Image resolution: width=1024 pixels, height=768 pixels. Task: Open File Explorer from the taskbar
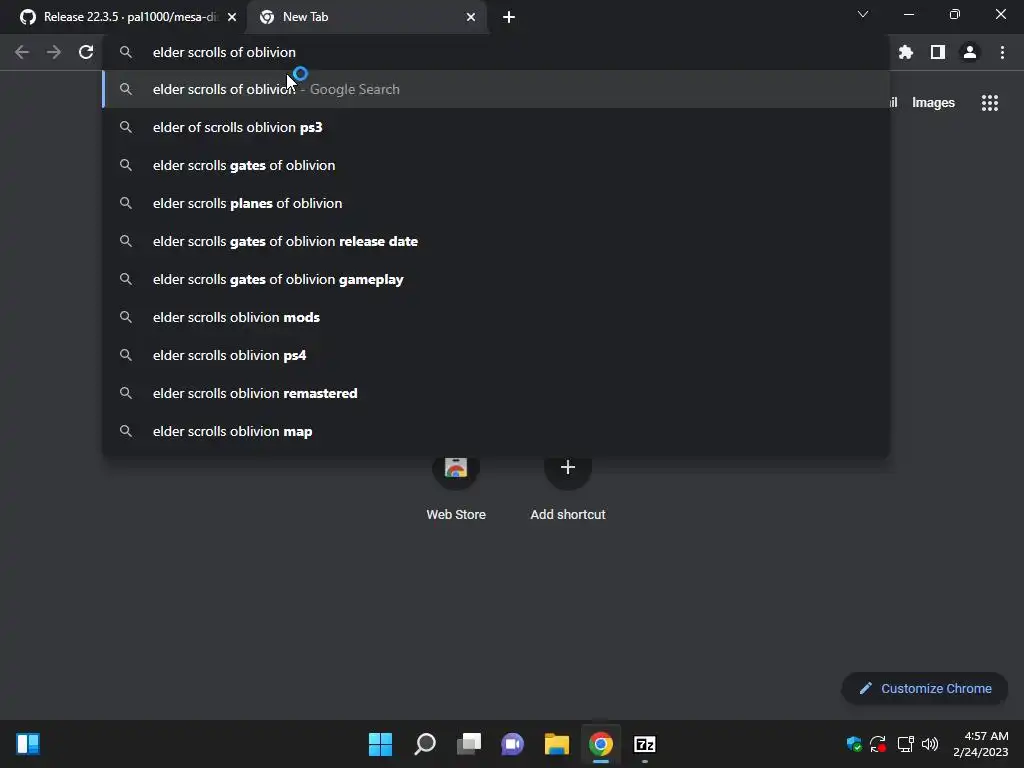click(x=556, y=744)
